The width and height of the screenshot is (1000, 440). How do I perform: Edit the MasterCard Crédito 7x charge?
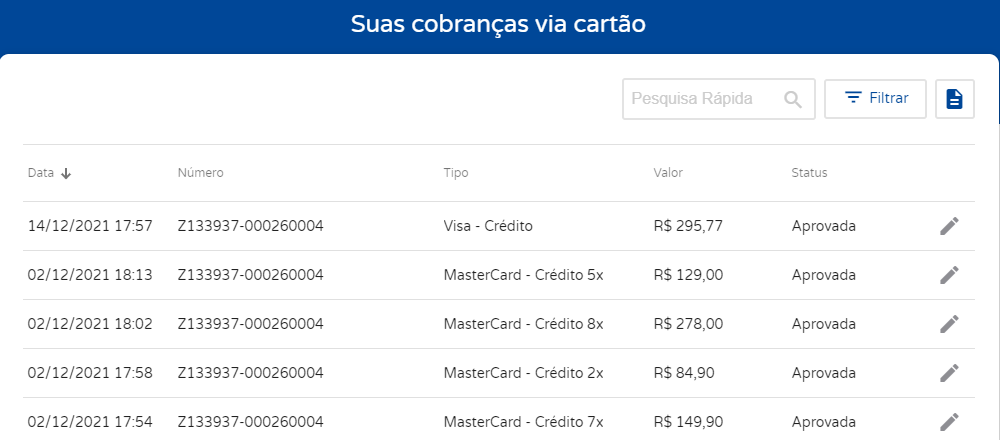pyautogui.click(x=949, y=422)
